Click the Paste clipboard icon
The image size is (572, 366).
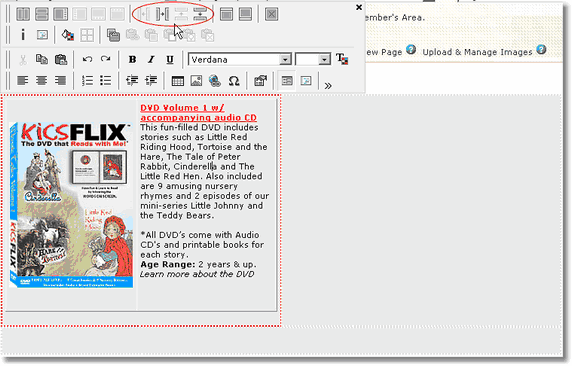click(61, 59)
